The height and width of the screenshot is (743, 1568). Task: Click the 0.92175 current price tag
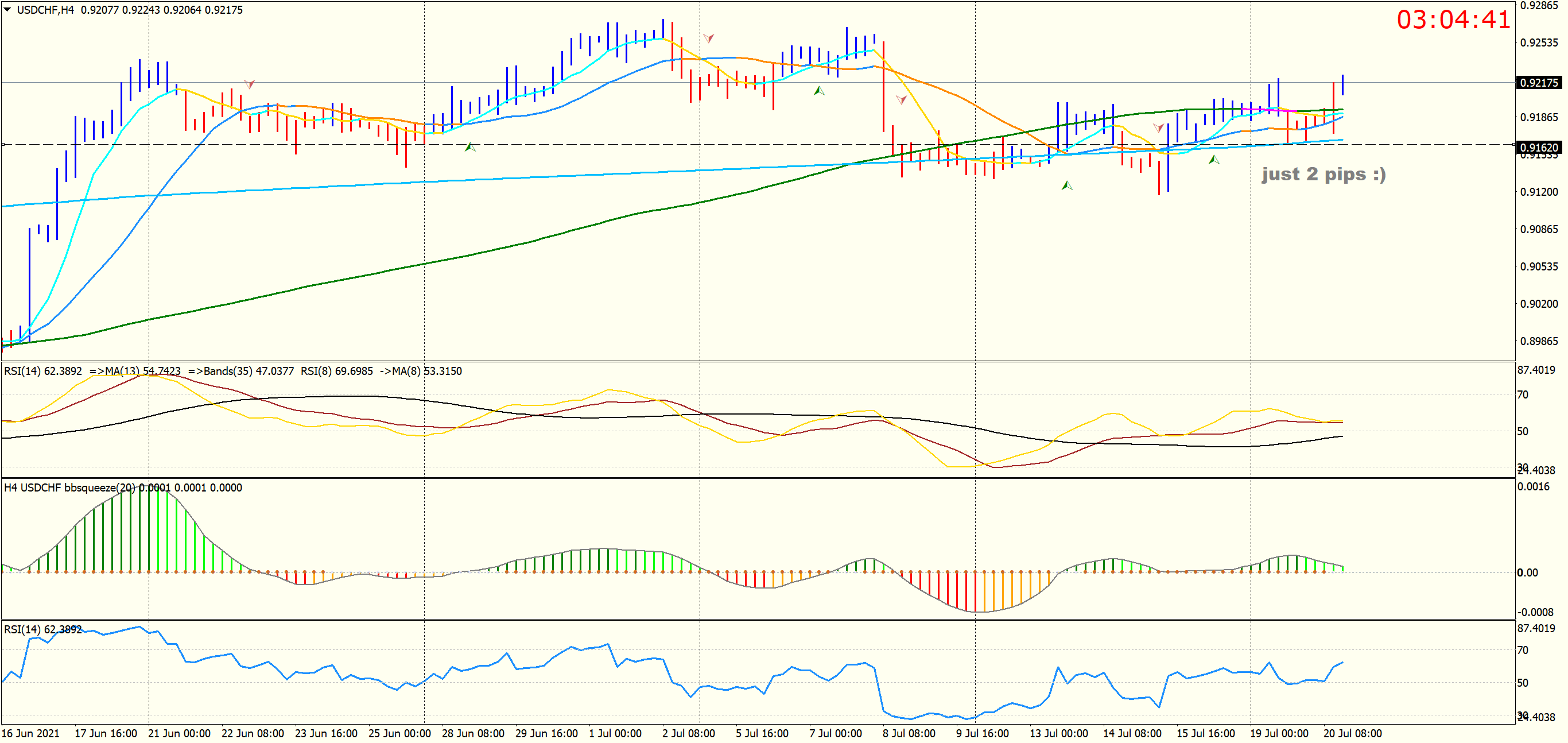[x=1538, y=83]
